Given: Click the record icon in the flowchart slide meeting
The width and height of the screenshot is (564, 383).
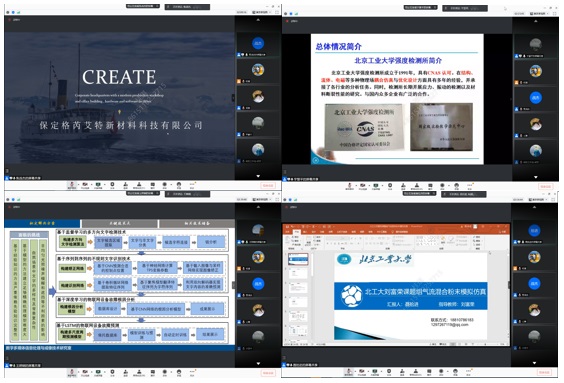Looking at the screenshot, I should 164,371.
